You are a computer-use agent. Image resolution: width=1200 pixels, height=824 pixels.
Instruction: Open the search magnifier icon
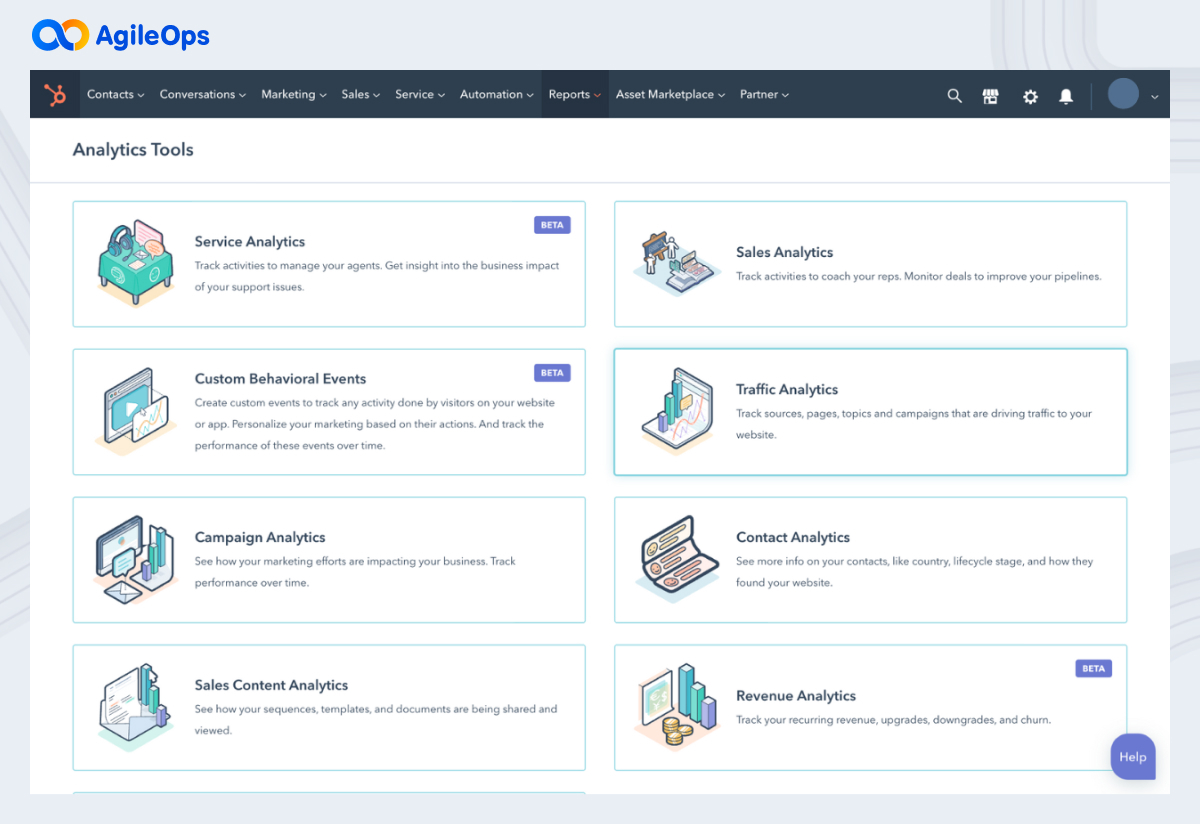point(954,96)
